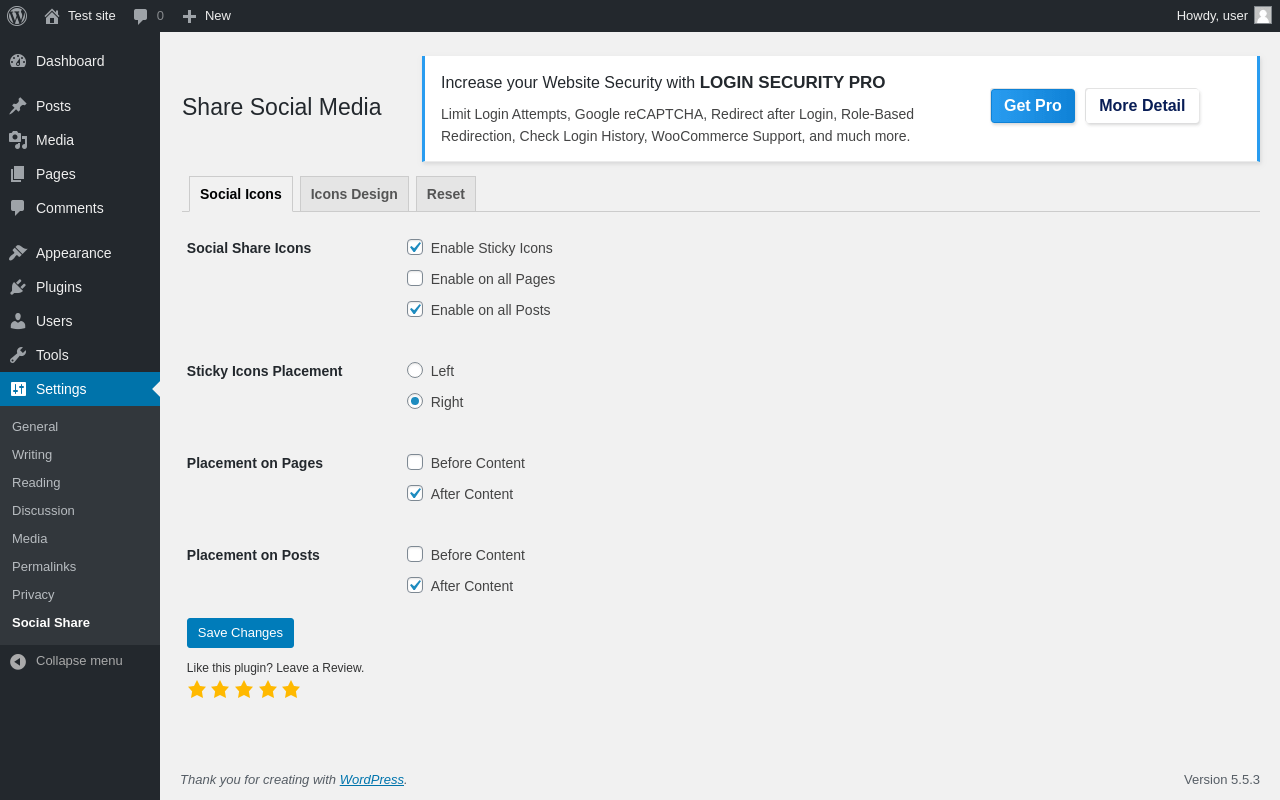Click the fourth review star
Screen dimensions: 1280x800
point(268,689)
